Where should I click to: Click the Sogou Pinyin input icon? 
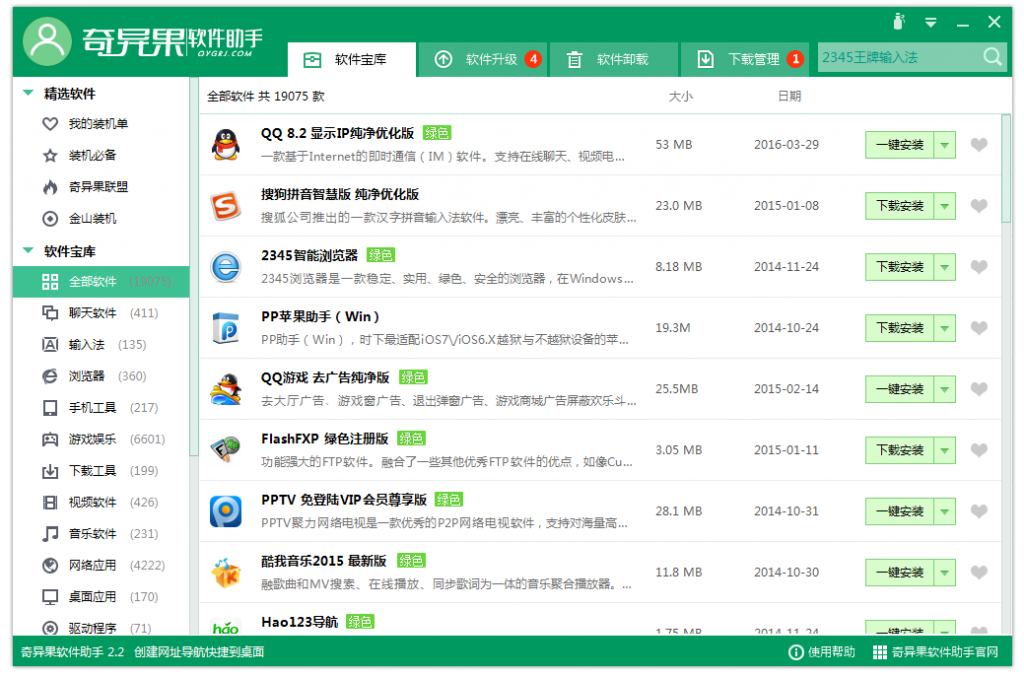pyautogui.click(x=225, y=206)
